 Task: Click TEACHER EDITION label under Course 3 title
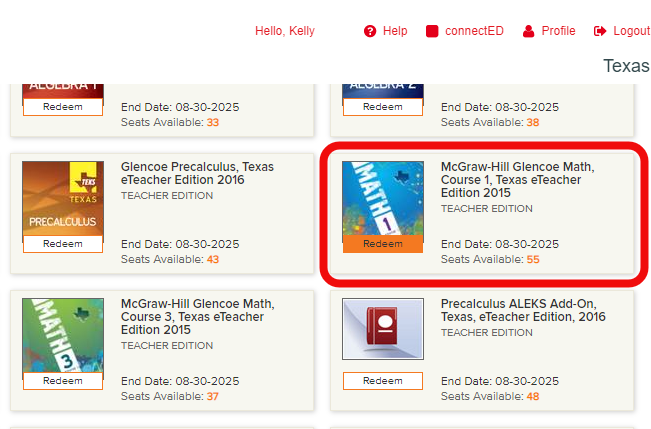point(167,346)
